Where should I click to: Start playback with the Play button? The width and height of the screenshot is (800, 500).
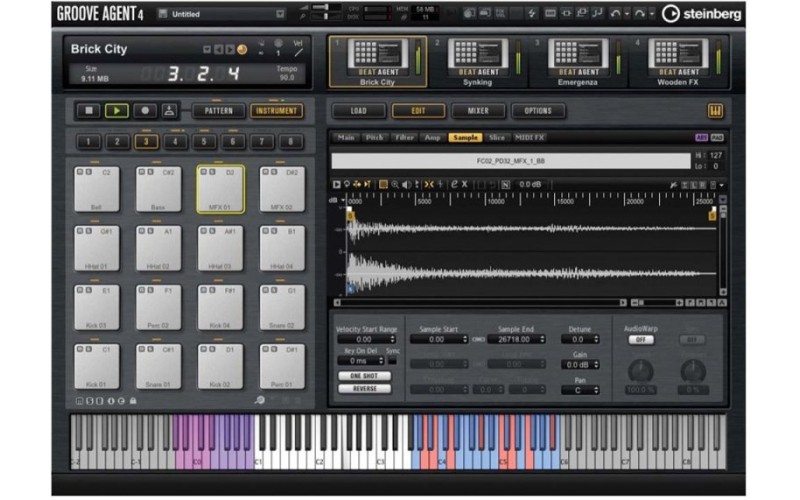tap(116, 111)
